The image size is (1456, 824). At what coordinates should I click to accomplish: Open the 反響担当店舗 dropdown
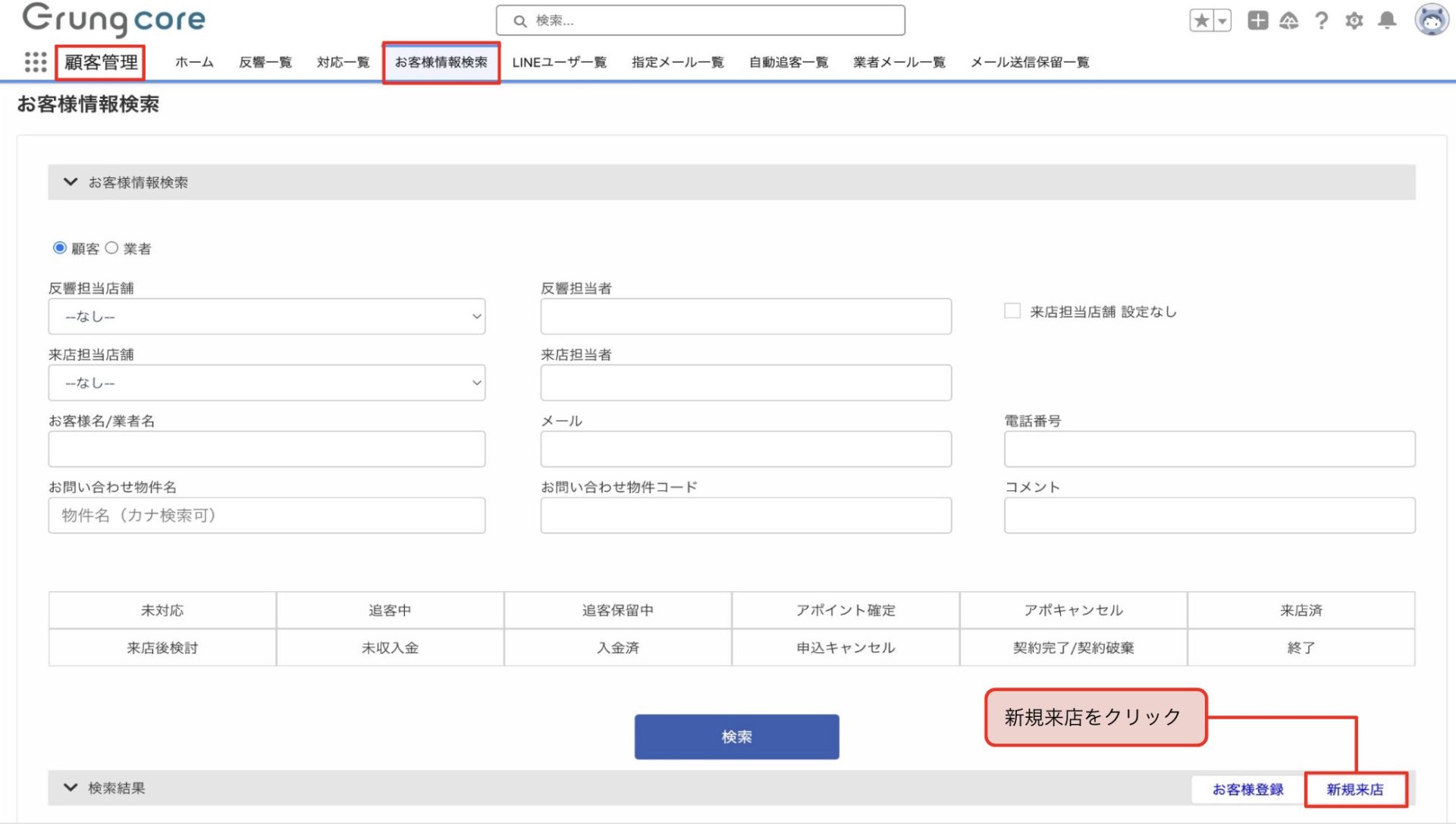click(266, 316)
